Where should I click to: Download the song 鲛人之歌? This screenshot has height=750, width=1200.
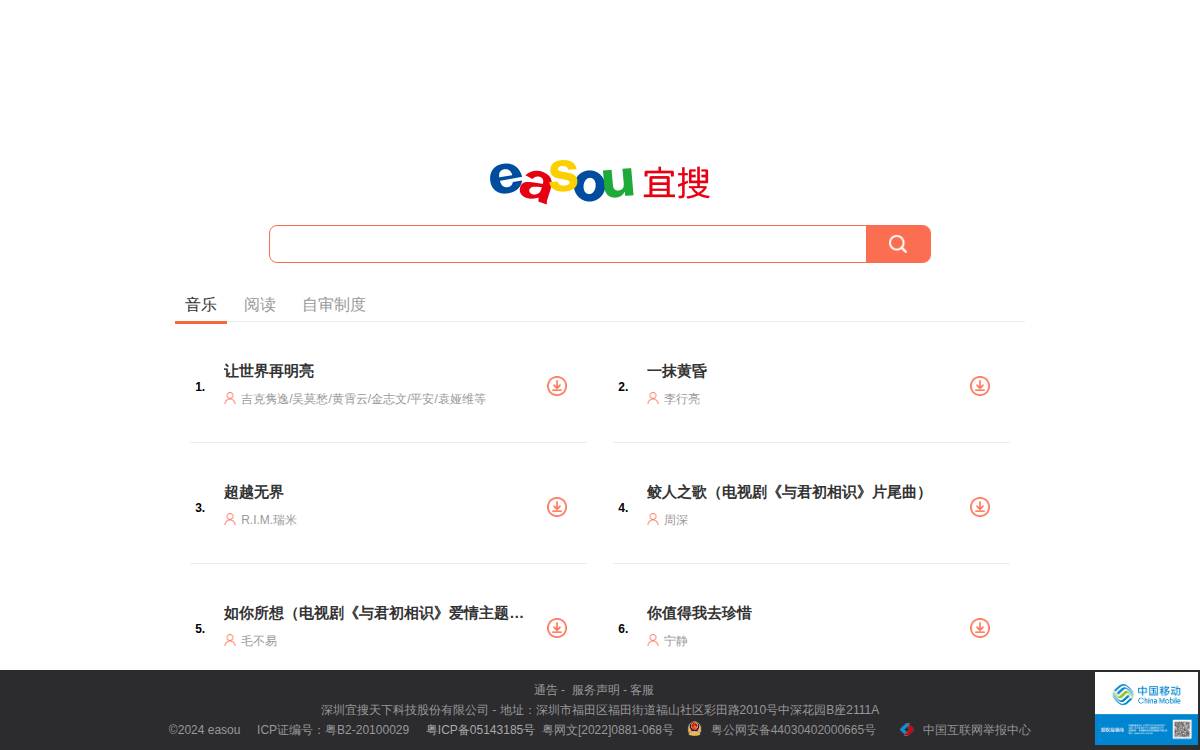(x=980, y=507)
